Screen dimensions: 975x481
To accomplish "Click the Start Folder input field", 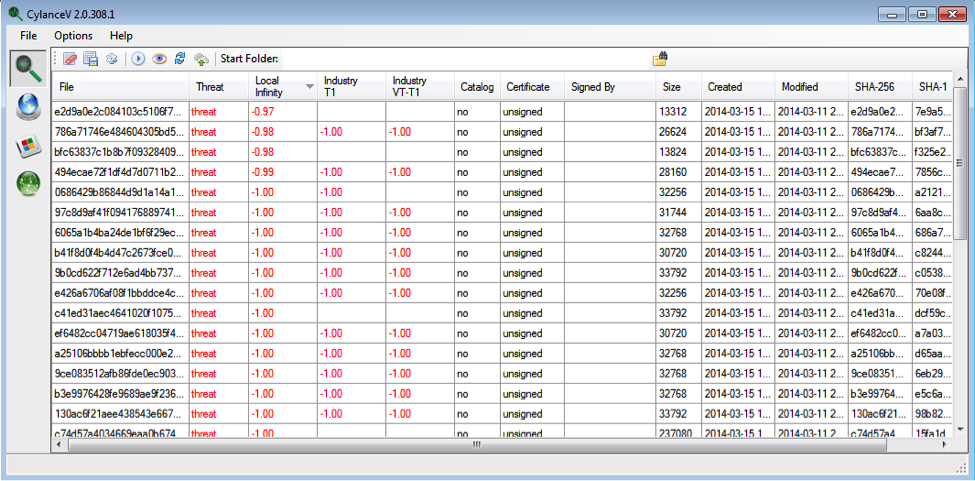I will [x=465, y=59].
